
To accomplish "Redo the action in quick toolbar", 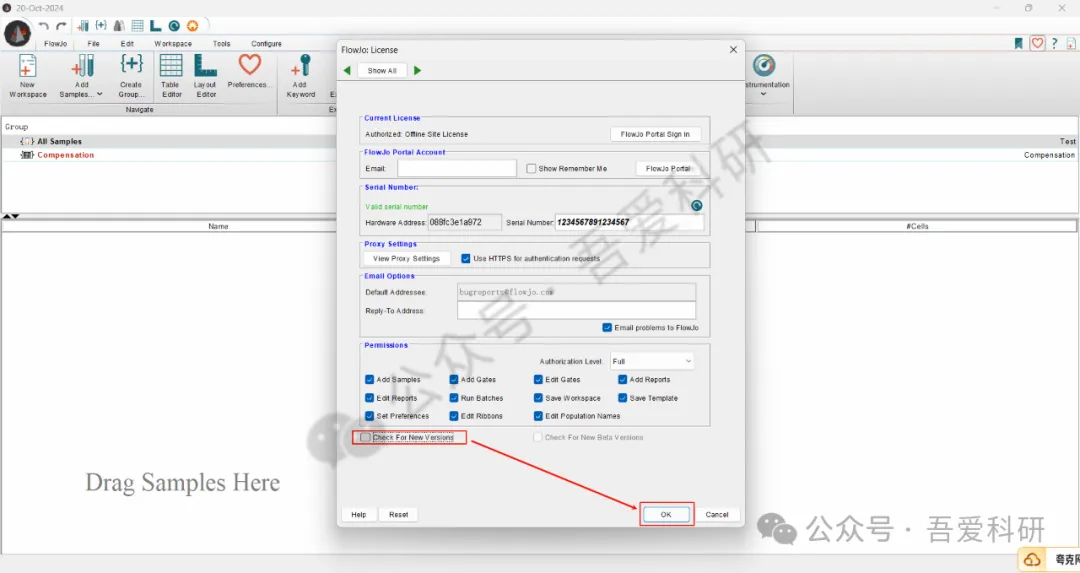I will click(61, 26).
